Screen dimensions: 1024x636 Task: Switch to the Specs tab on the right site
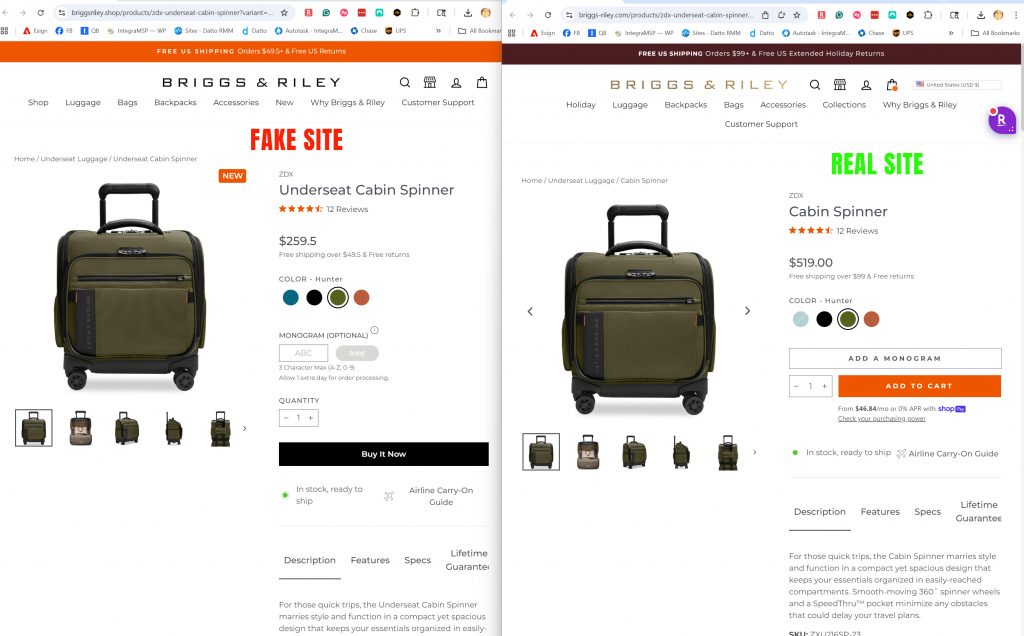[x=927, y=512]
